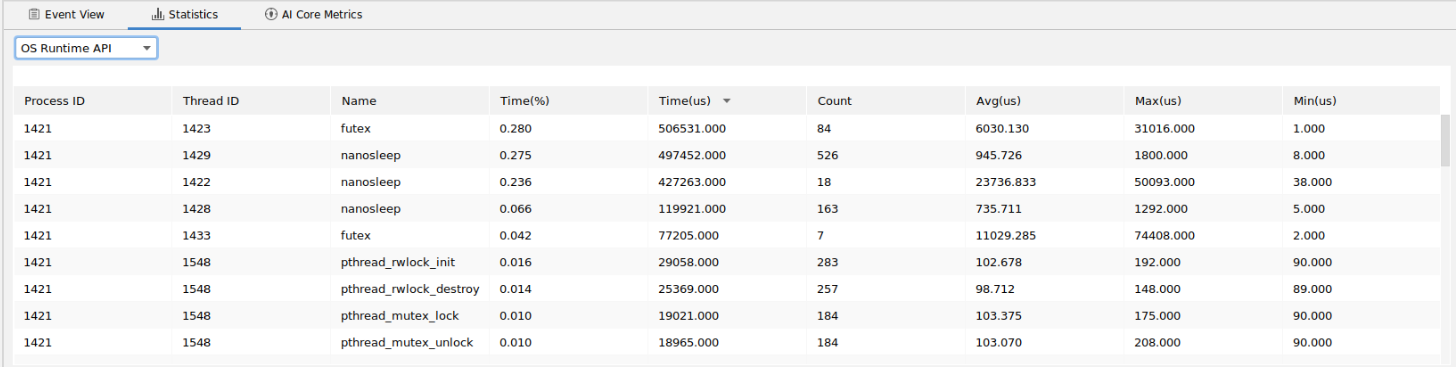Sort by the Process ID column header
The height and width of the screenshot is (367, 1456).
pos(93,101)
